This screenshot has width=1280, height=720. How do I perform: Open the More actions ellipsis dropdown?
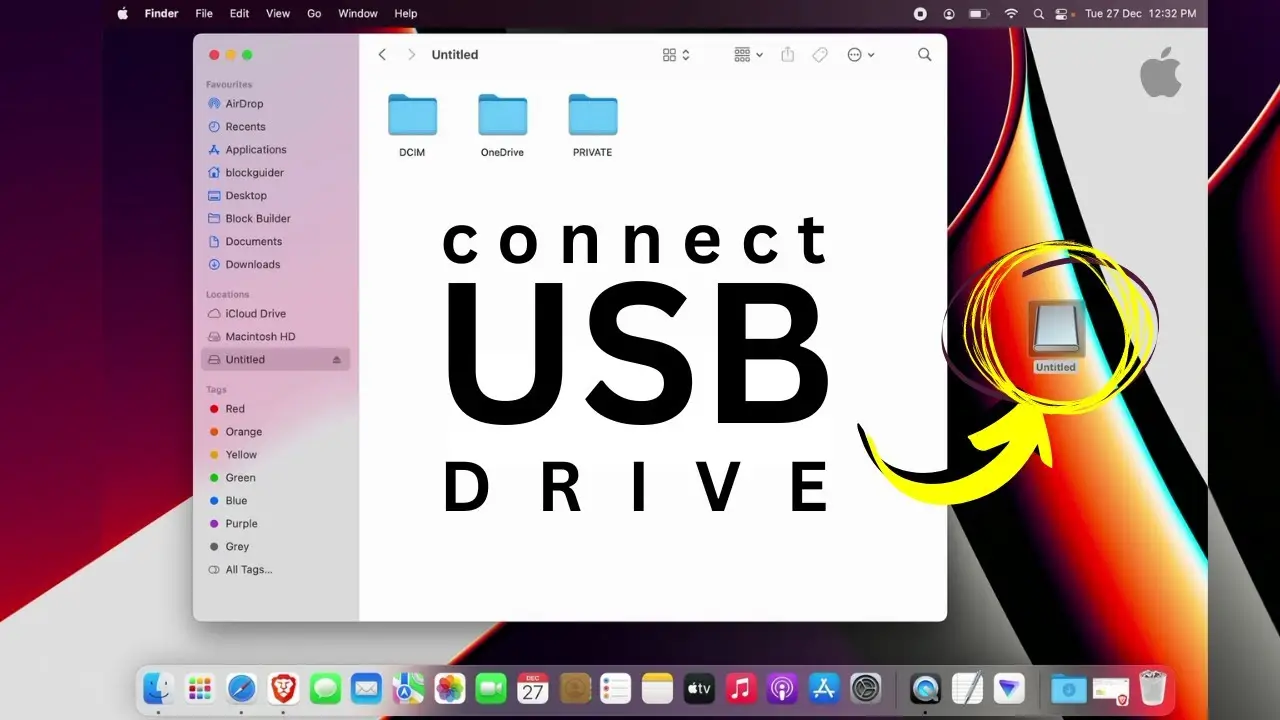[856, 55]
